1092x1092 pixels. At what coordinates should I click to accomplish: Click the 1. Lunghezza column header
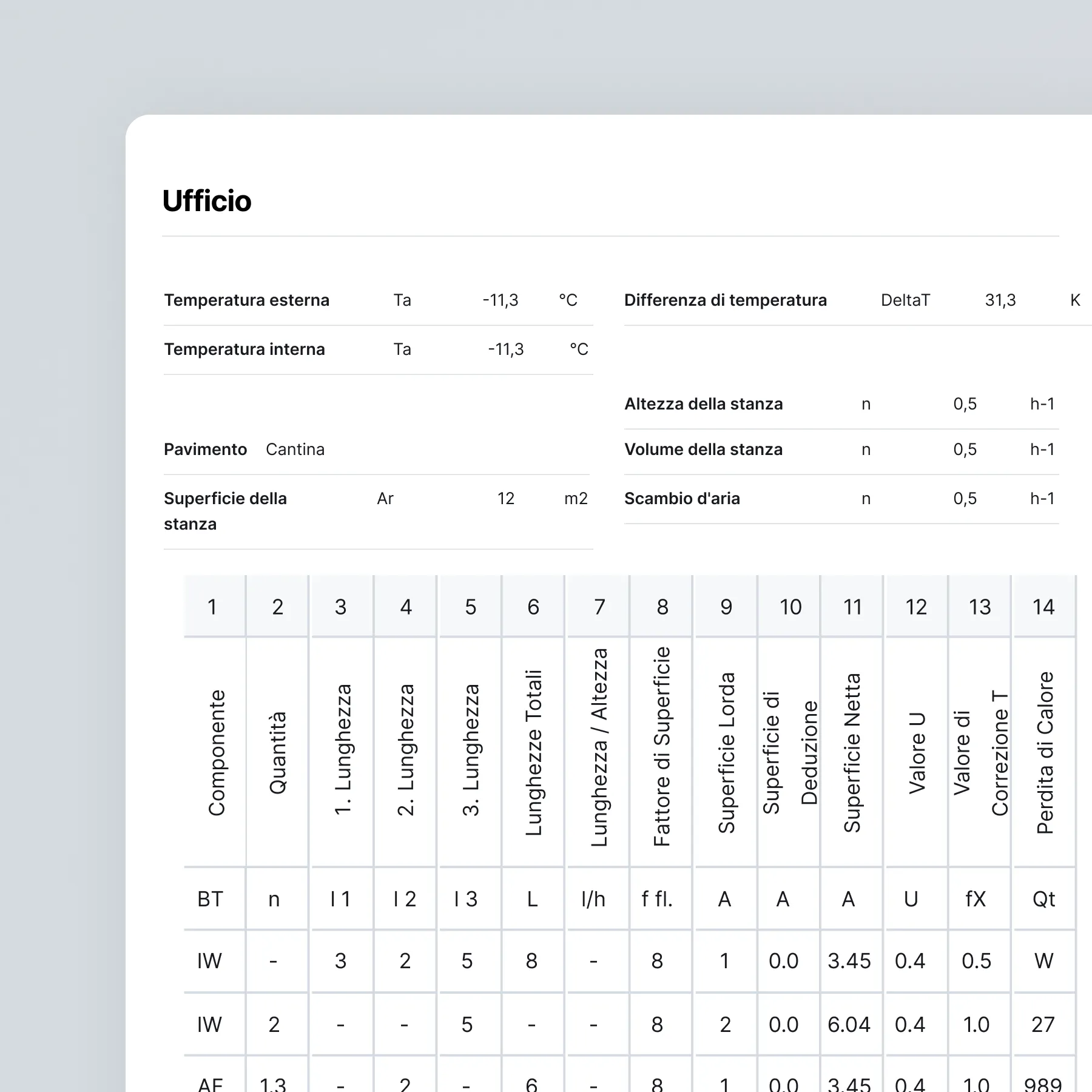coord(343,750)
